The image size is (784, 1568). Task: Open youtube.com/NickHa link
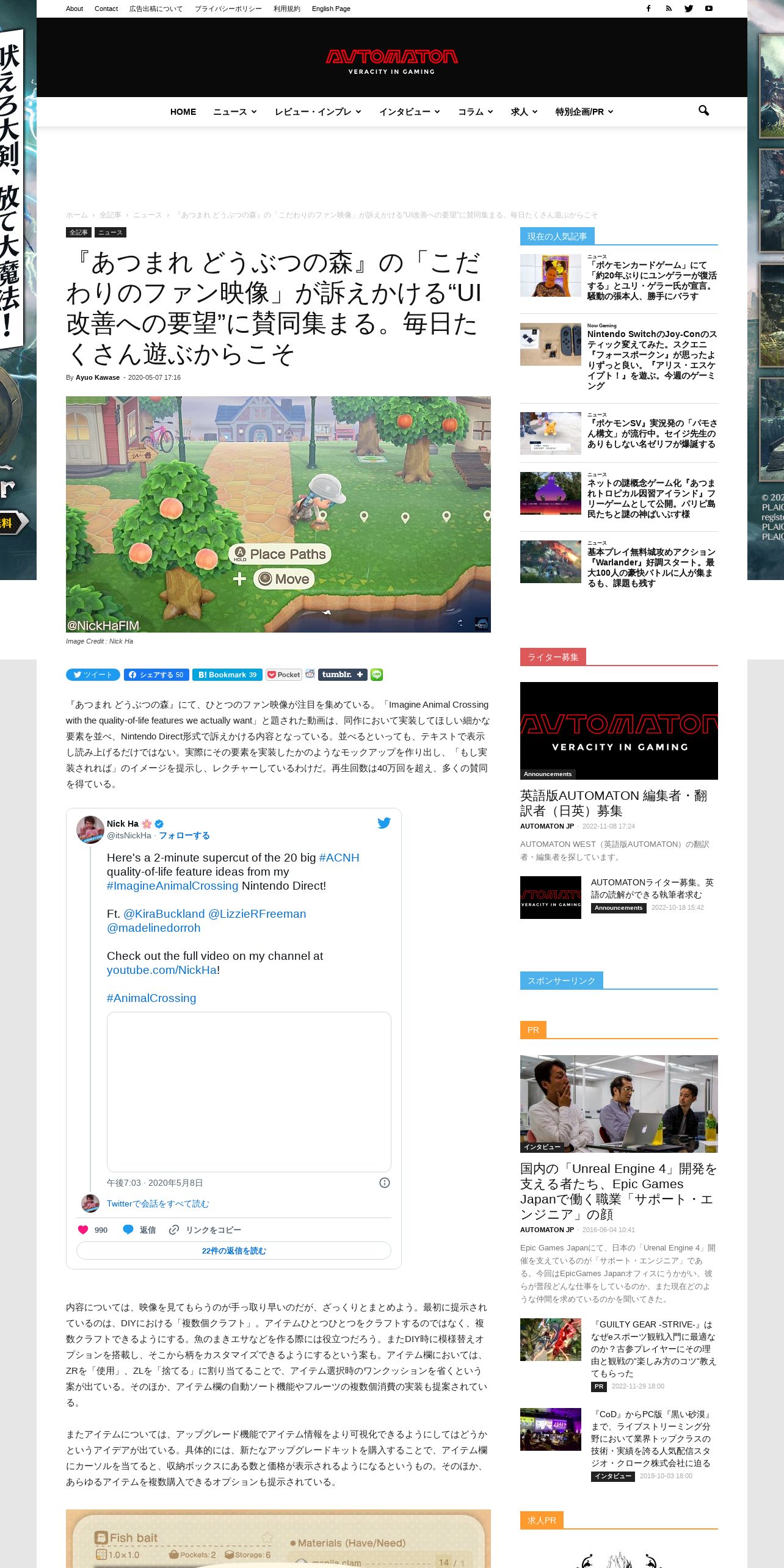pos(162,970)
